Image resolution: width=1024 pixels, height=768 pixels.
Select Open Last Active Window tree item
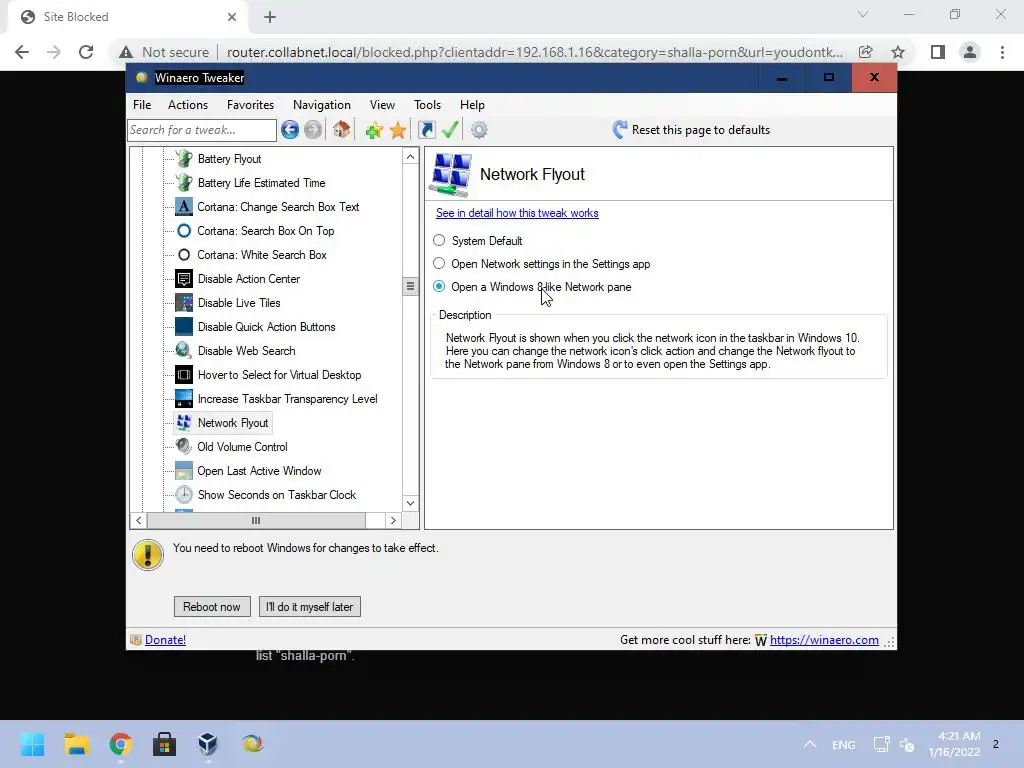pyautogui.click(x=259, y=471)
